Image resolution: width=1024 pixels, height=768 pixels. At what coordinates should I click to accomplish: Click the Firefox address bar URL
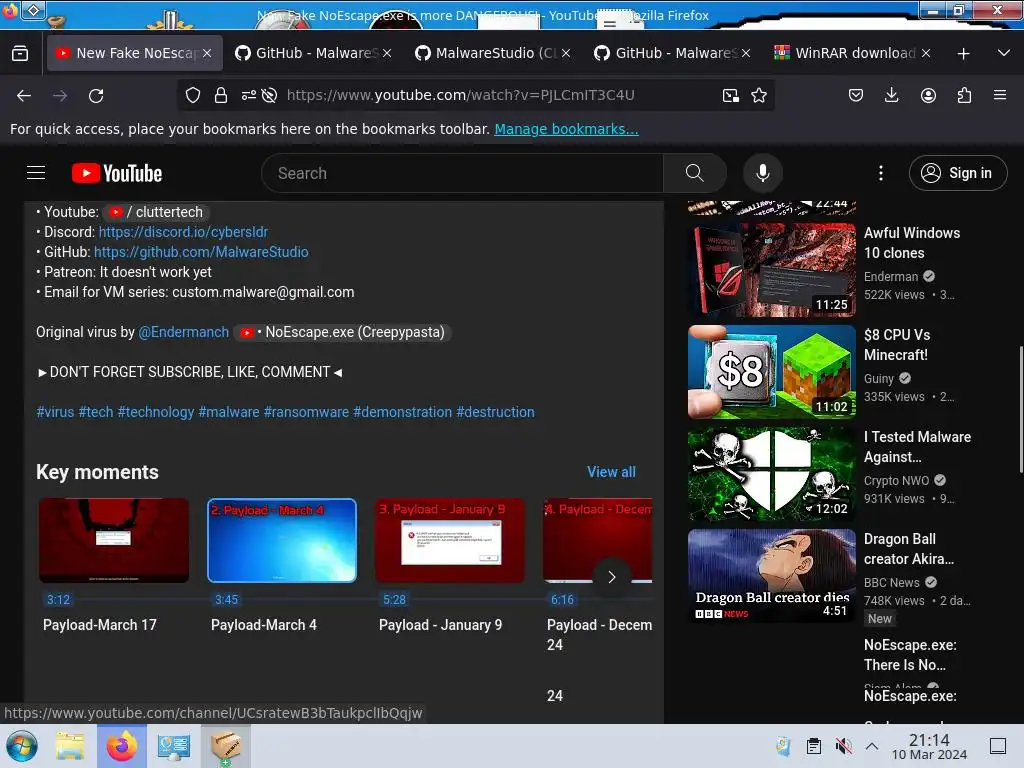pyautogui.click(x=460, y=95)
